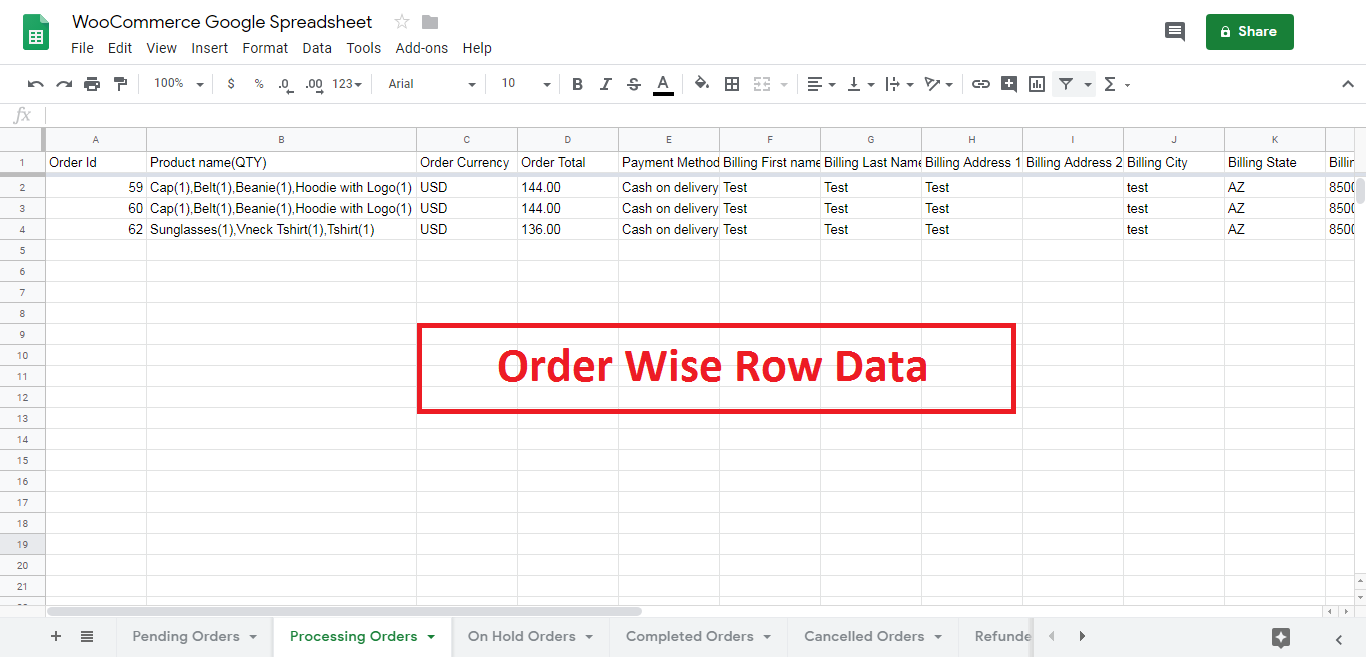Open the Tools menu
1366x657 pixels.
[x=364, y=48]
